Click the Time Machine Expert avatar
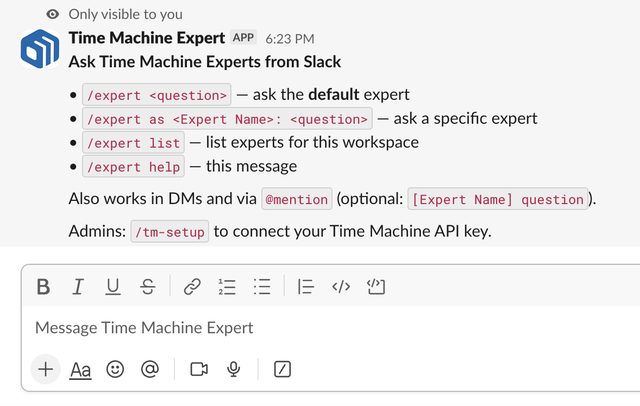This screenshot has height=406, width=640. (40, 49)
